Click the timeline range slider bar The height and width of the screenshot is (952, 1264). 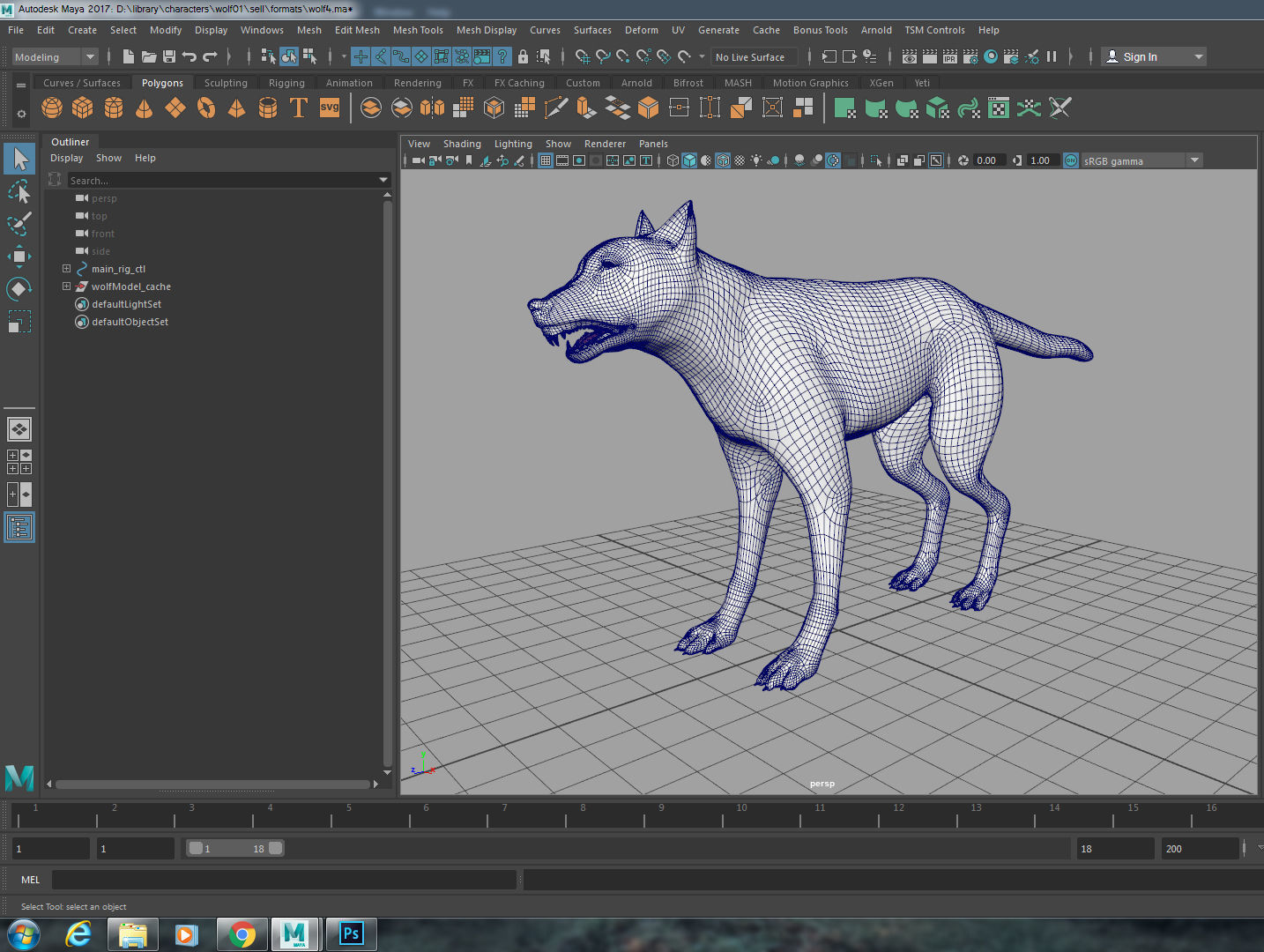[x=235, y=848]
